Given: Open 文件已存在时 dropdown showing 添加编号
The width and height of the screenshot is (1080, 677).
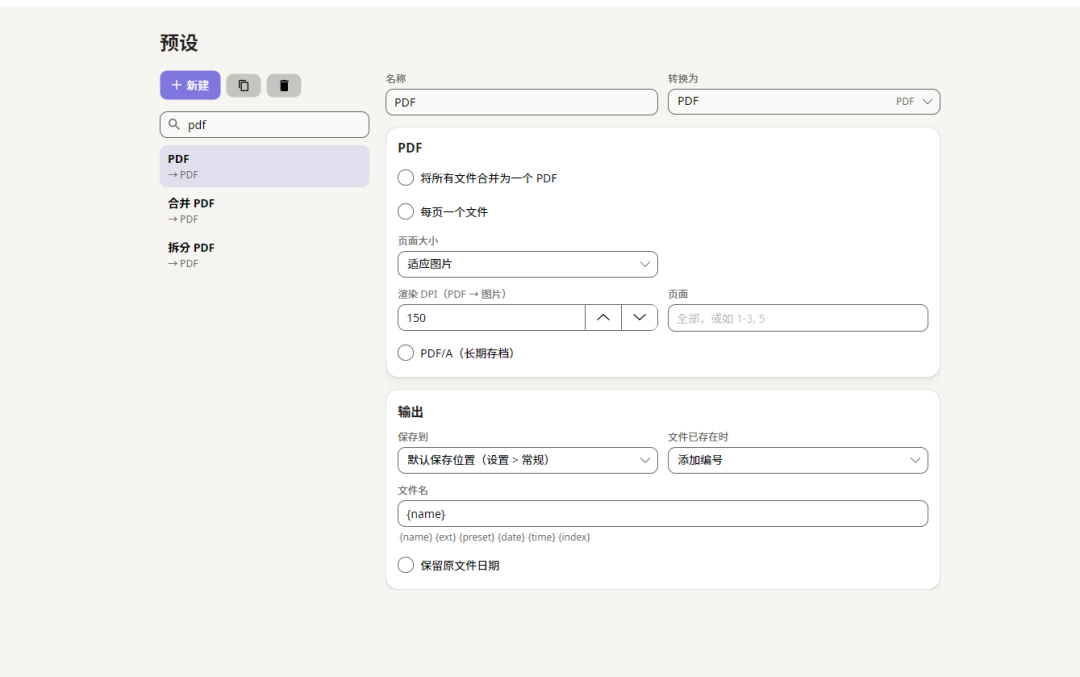Looking at the screenshot, I should click(798, 461).
